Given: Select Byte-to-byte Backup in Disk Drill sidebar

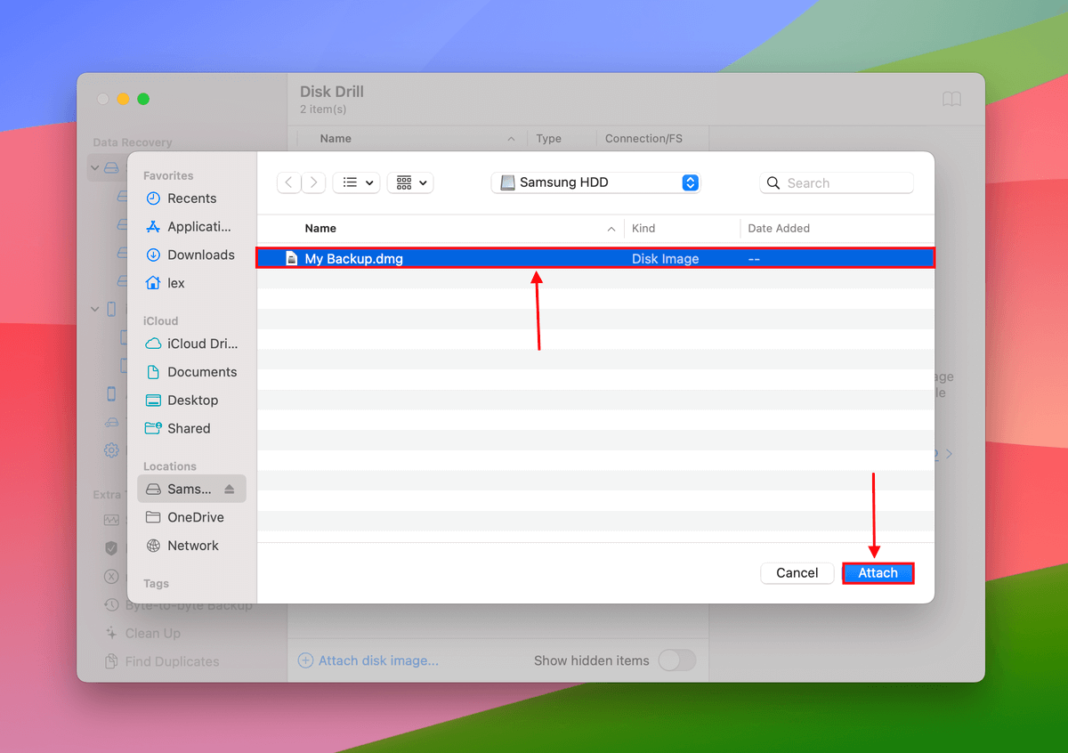Looking at the screenshot, I should click(x=189, y=605).
